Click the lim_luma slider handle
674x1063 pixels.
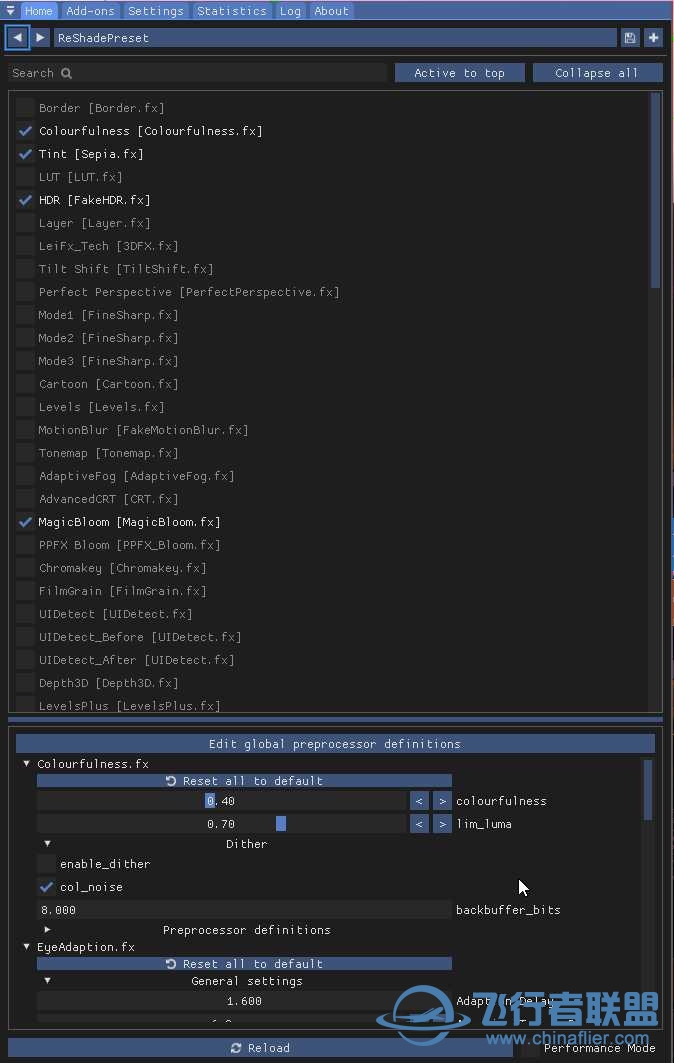pyautogui.click(x=281, y=824)
